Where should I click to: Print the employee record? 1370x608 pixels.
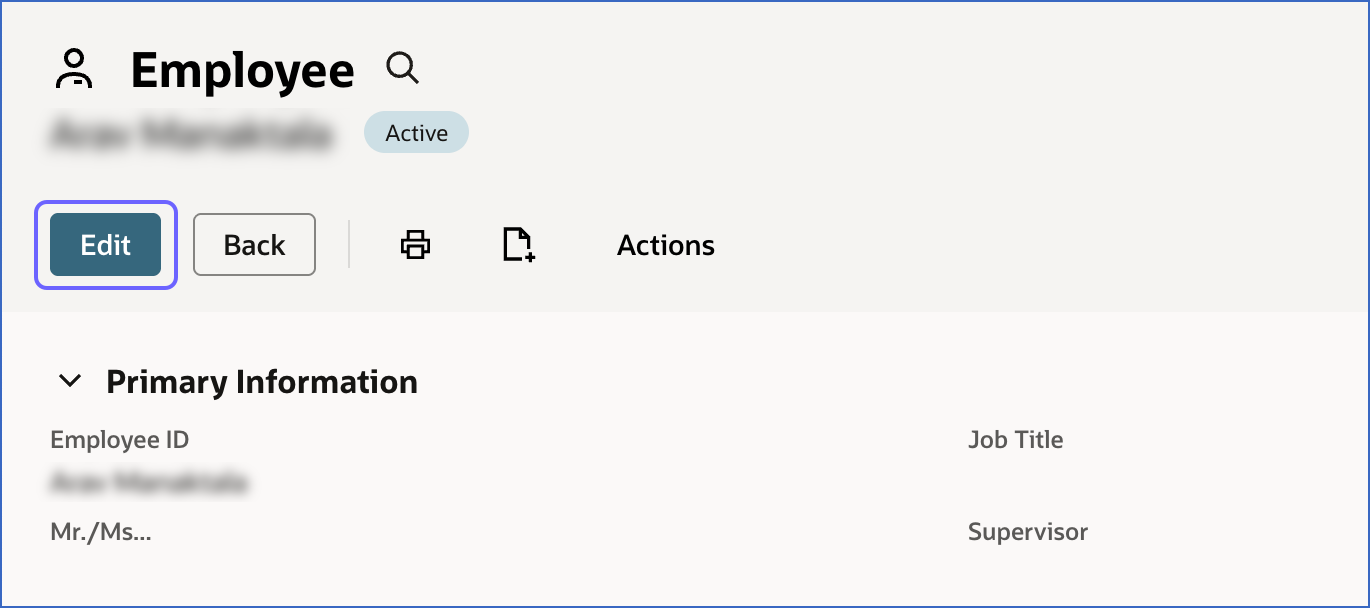tap(415, 245)
